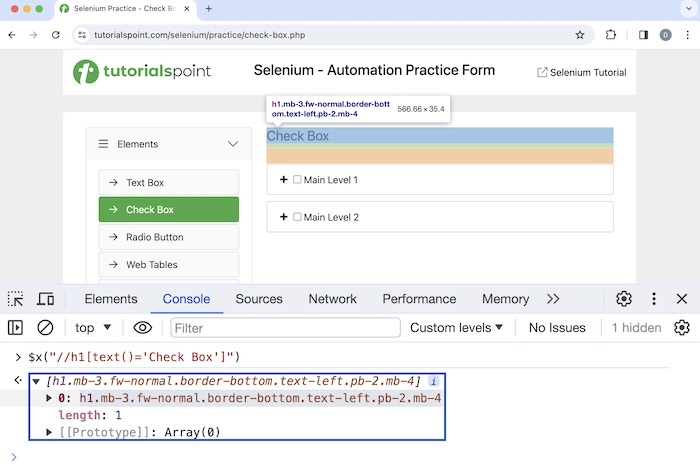This screenshot has width=700, height=468.
Task: Switch to the Network tab
Action: click(332, 299)
